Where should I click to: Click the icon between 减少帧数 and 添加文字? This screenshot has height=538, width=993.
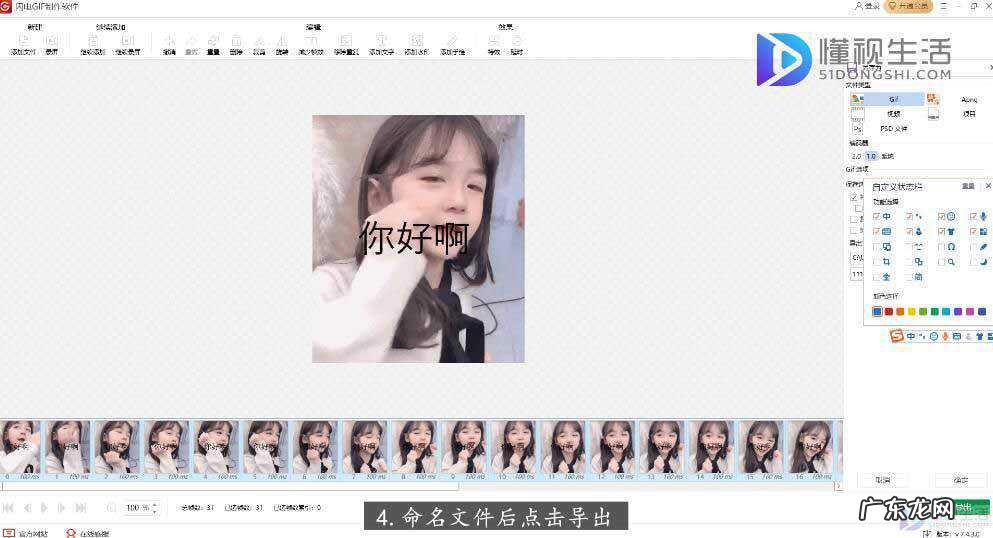click(346, 40)
